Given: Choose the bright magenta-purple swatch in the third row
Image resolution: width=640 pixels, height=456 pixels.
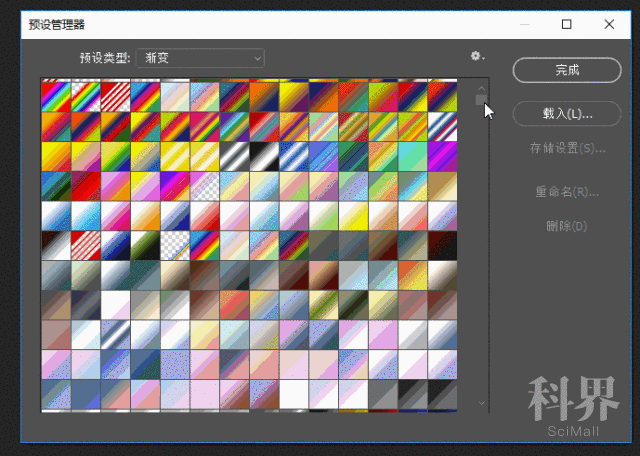Looking at the screenshot, I should pyautogui.click(x=442, y=156).
